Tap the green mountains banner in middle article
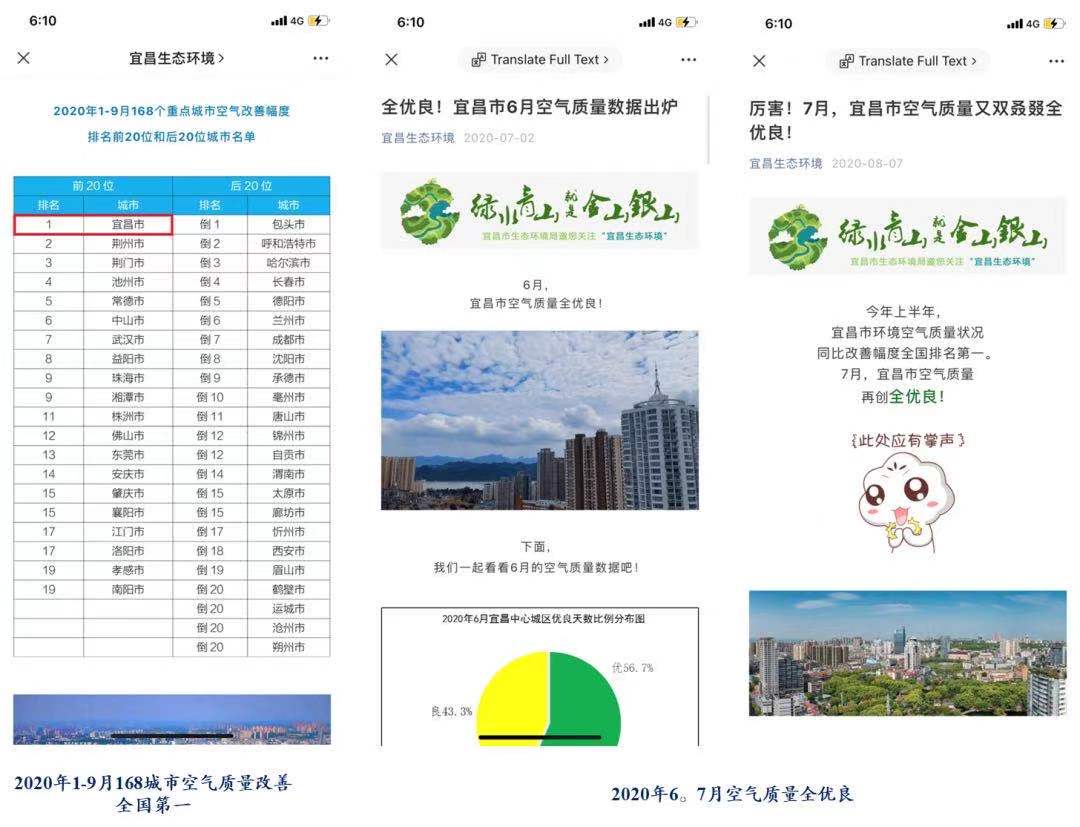 pyautogui.click(x=540, y=211)
